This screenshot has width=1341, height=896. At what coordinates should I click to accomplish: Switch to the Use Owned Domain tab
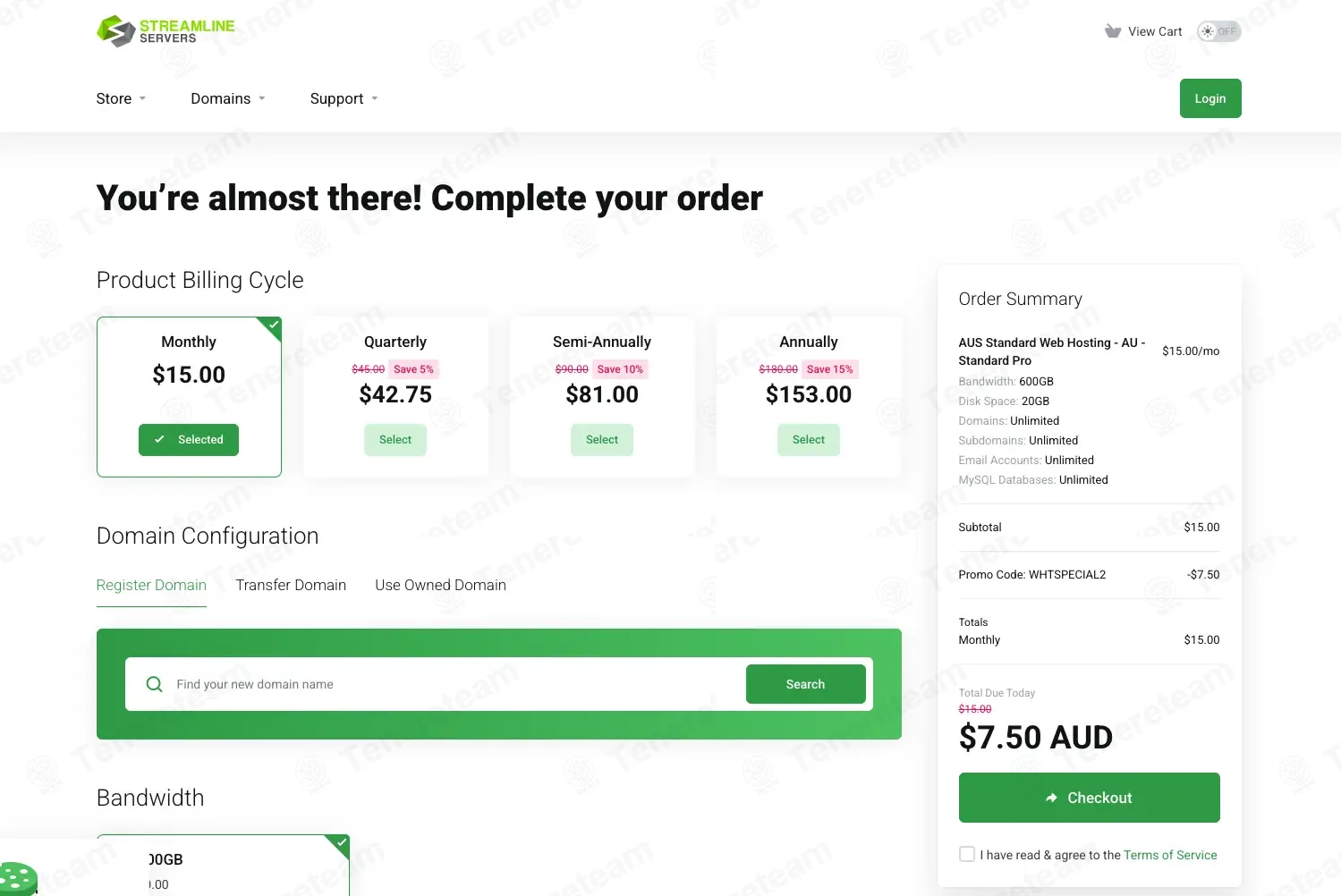point(440,585)
